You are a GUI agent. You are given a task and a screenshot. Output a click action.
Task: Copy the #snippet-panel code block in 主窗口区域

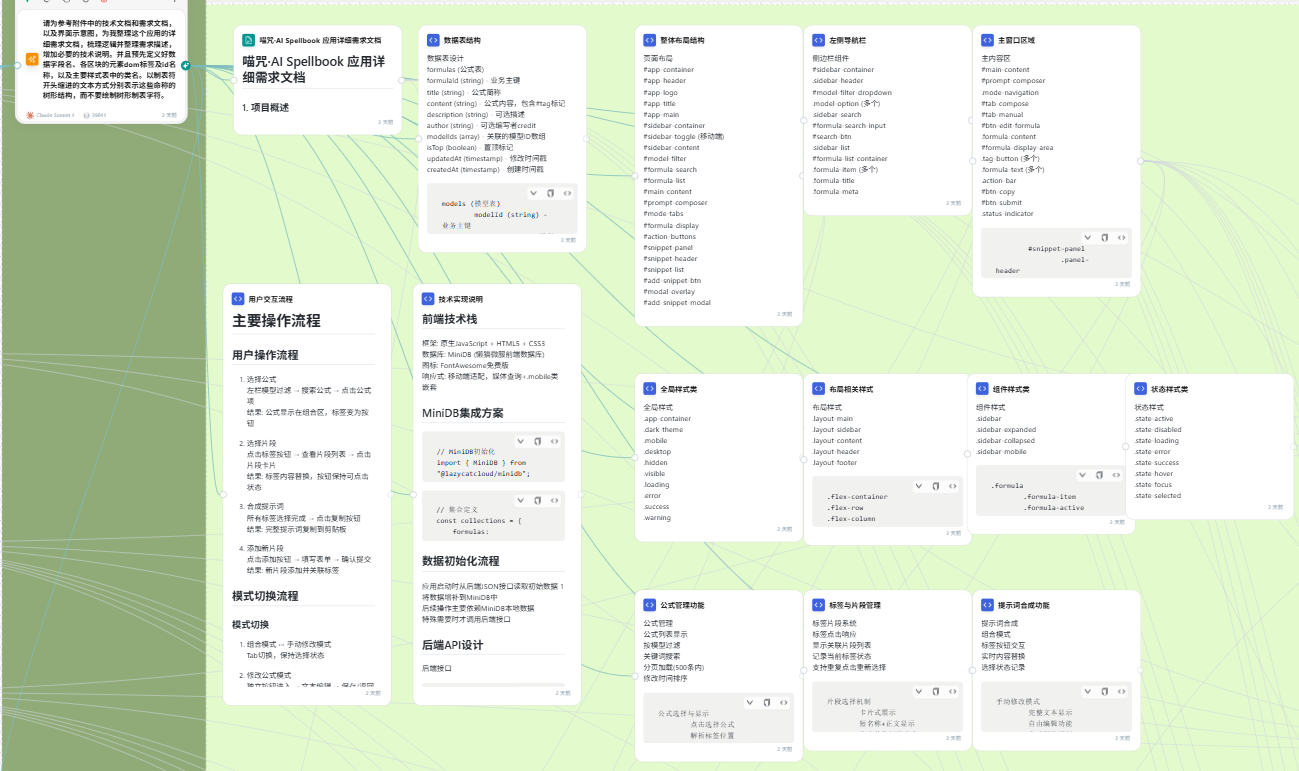(x=1105, y=238)
